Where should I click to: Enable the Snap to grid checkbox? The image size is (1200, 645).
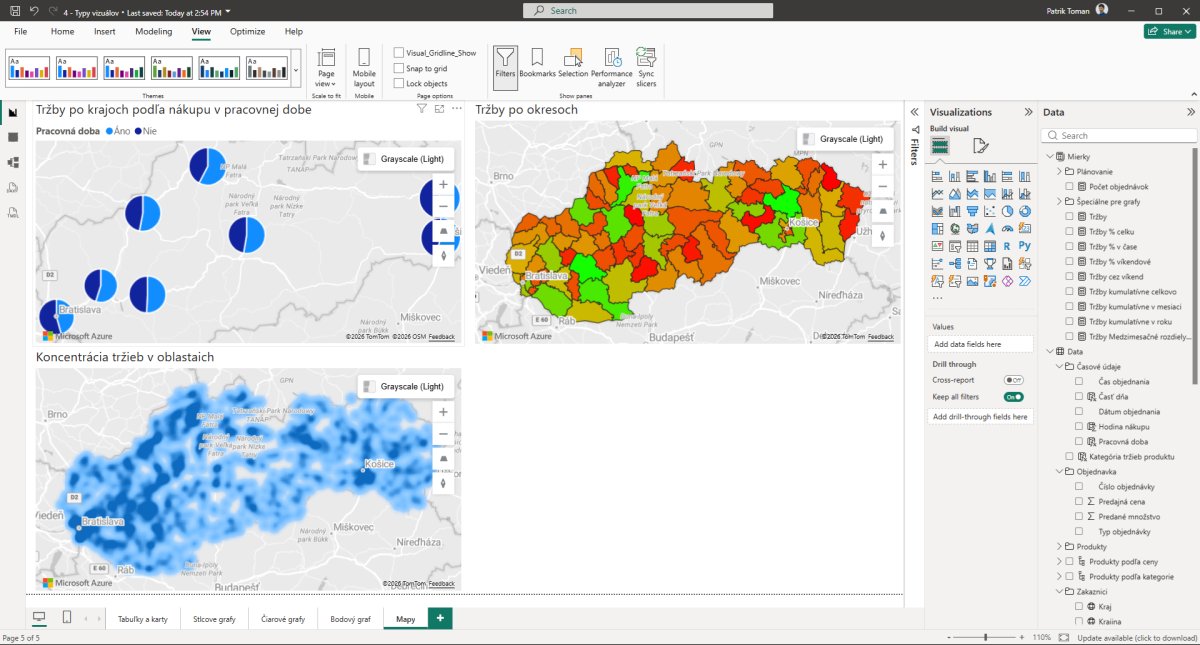coord(399,68)
